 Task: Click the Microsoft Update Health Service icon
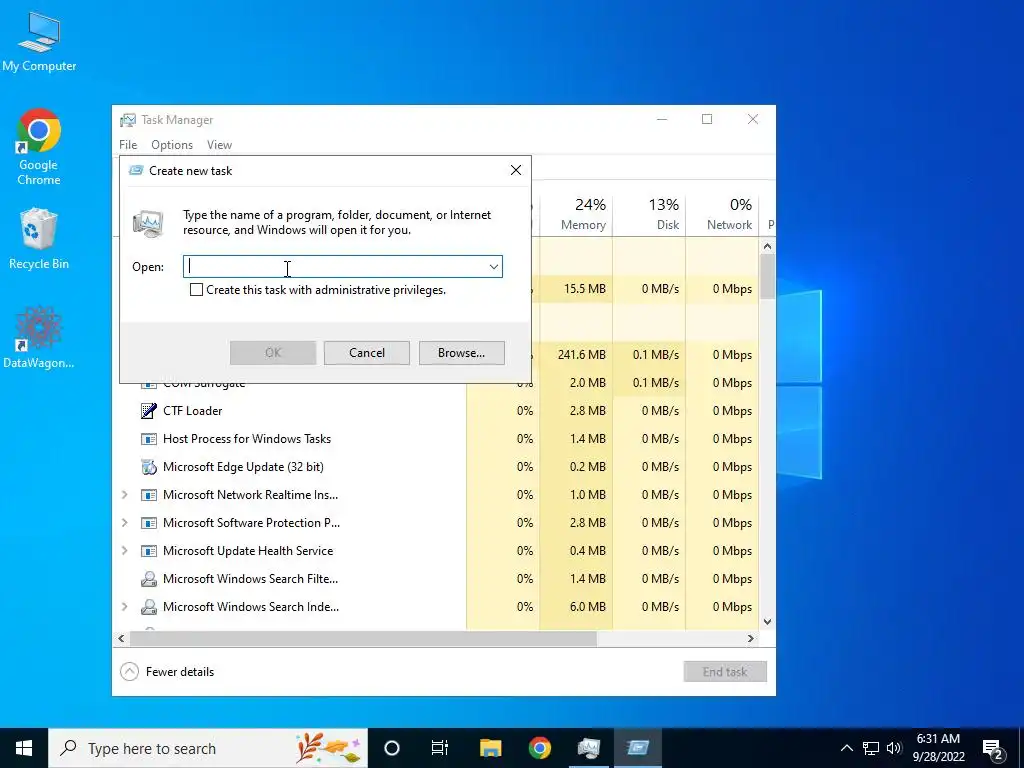[149, 551]
